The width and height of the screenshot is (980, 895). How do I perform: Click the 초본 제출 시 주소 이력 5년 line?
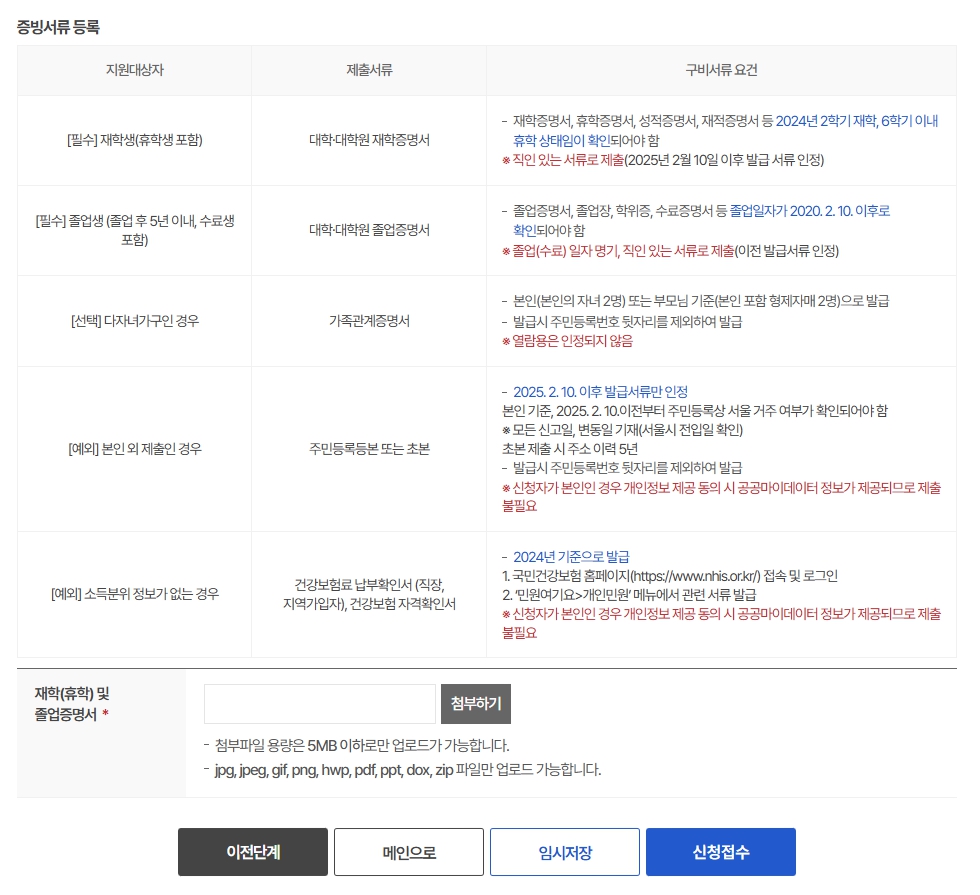point(570,449)
